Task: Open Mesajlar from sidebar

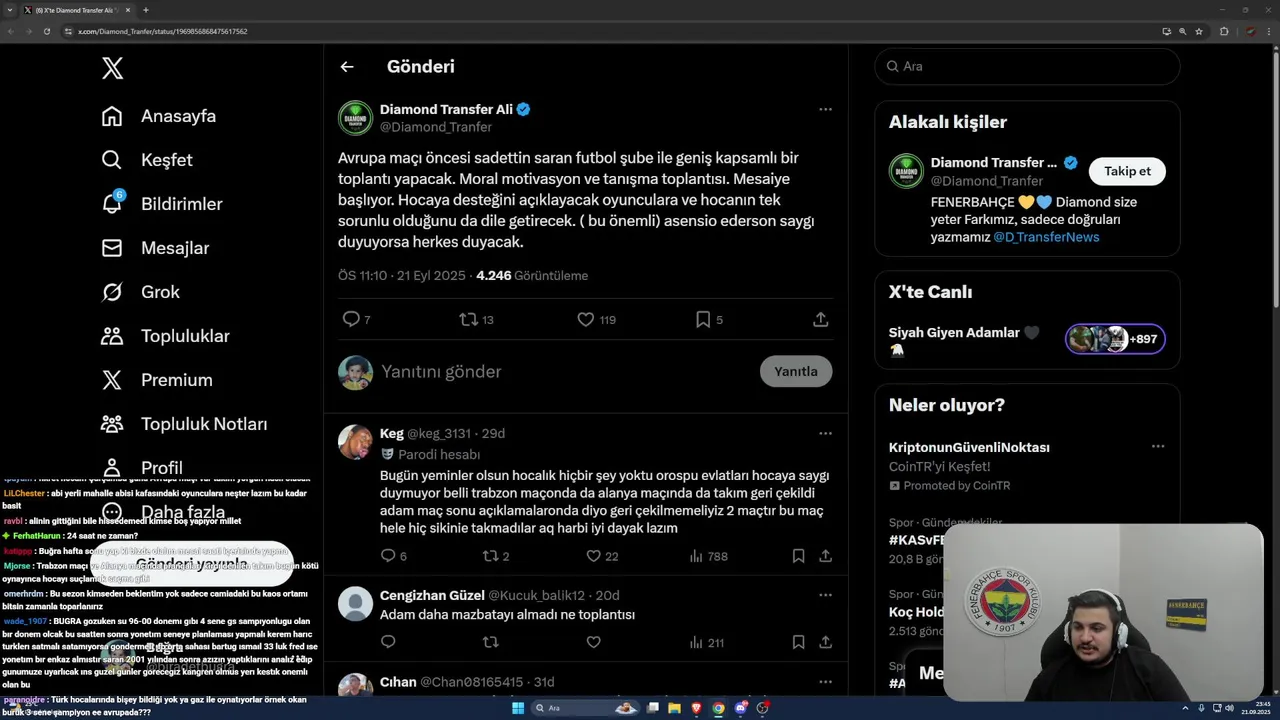Action: 155,248
